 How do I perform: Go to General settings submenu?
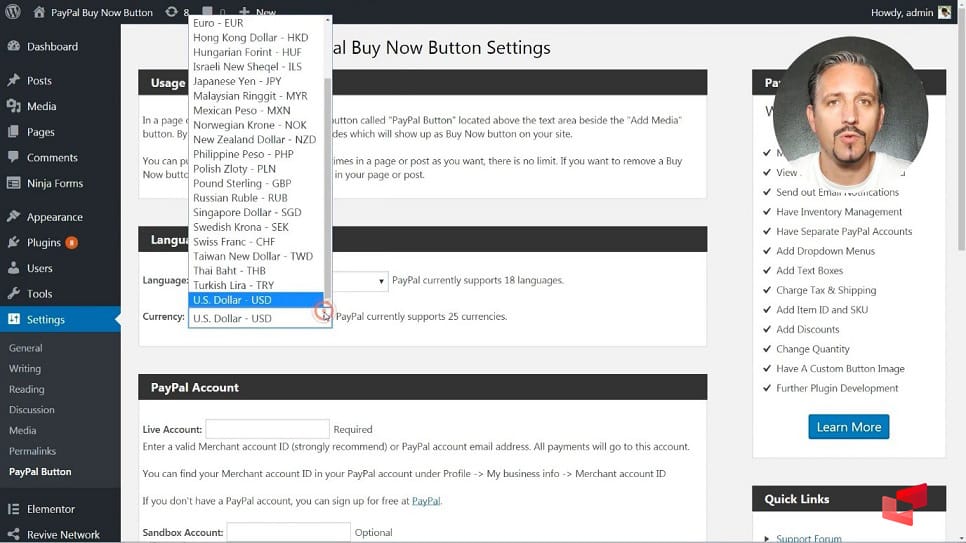(x=25, y=348)
